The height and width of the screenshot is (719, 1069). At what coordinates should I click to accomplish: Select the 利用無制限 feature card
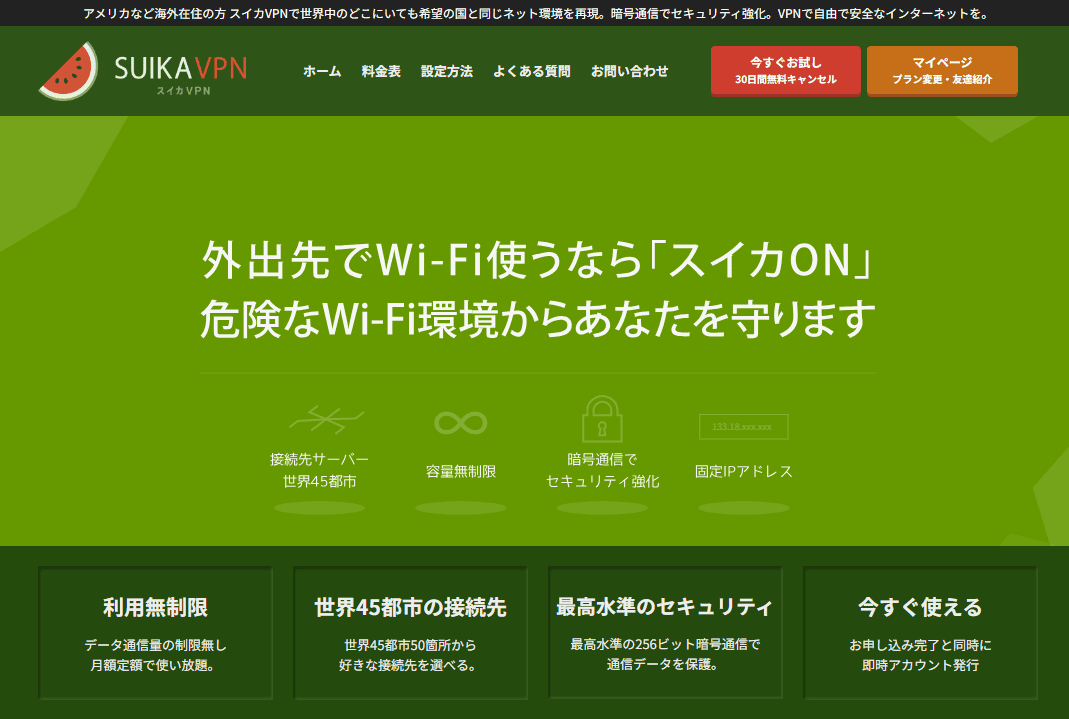[155, 632]
